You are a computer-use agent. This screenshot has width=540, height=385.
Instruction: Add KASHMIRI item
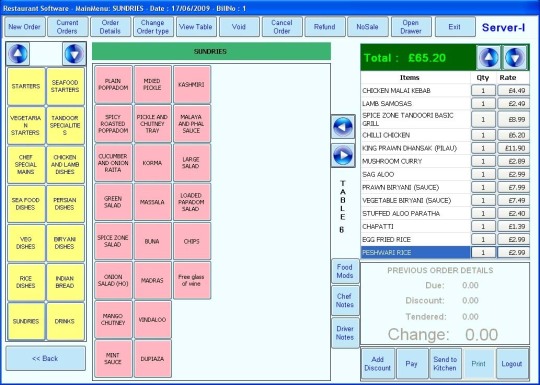pos(192,85)
